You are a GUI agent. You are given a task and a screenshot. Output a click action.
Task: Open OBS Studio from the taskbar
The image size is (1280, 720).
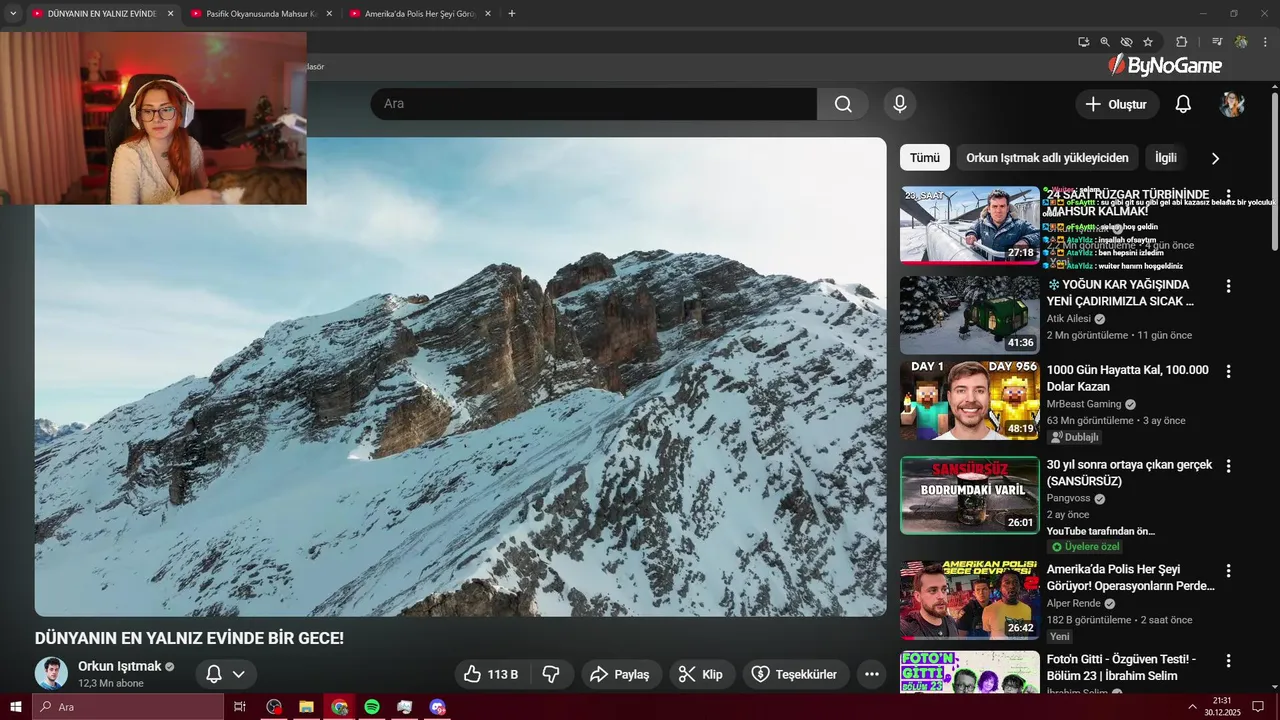tap(274, 707)
